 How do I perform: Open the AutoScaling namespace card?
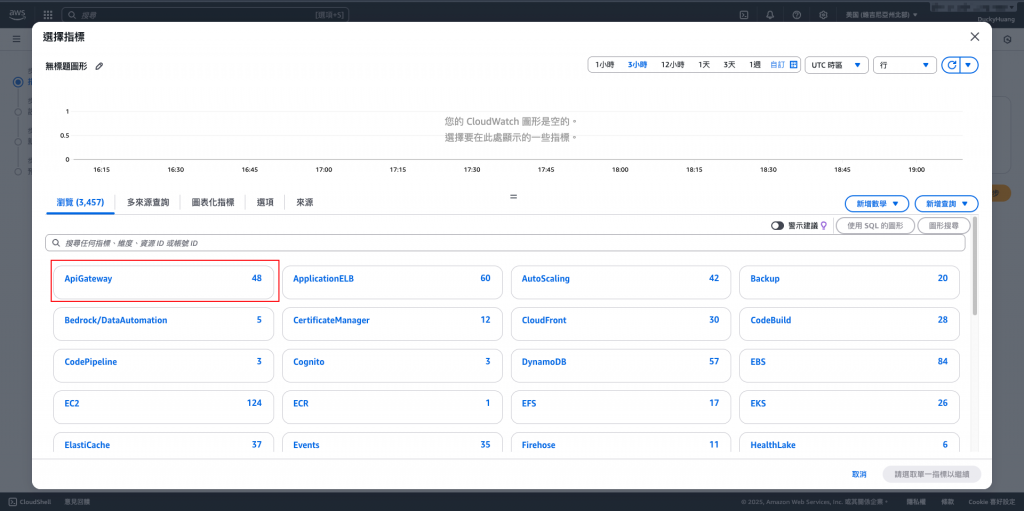[621, 282]
